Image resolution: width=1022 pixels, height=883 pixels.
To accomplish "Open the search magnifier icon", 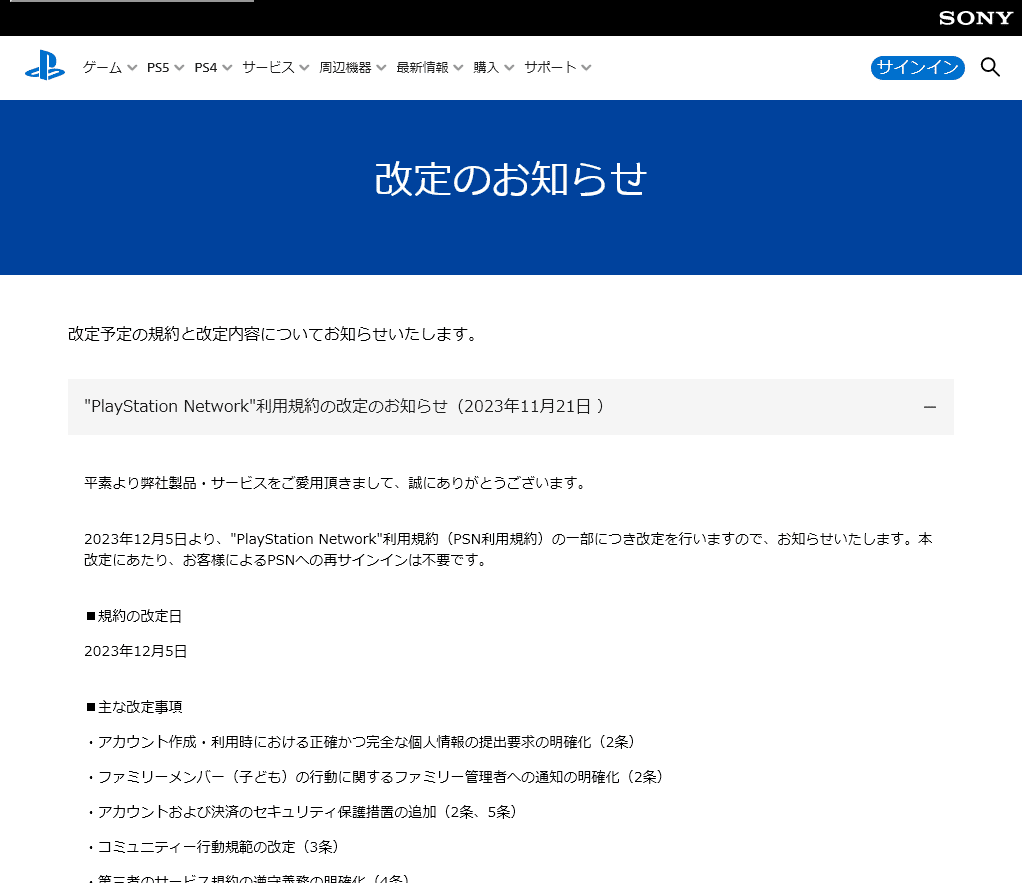I will (990, 67).
